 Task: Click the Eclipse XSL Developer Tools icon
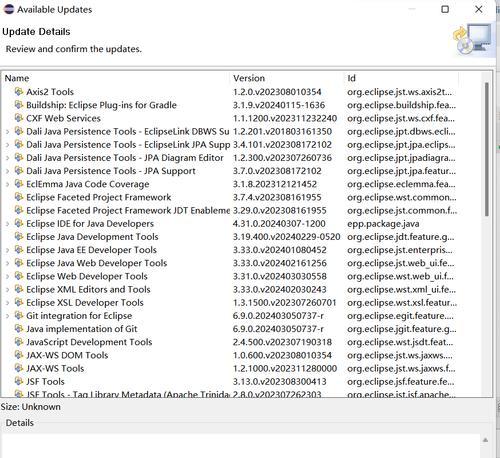[19, 302]
